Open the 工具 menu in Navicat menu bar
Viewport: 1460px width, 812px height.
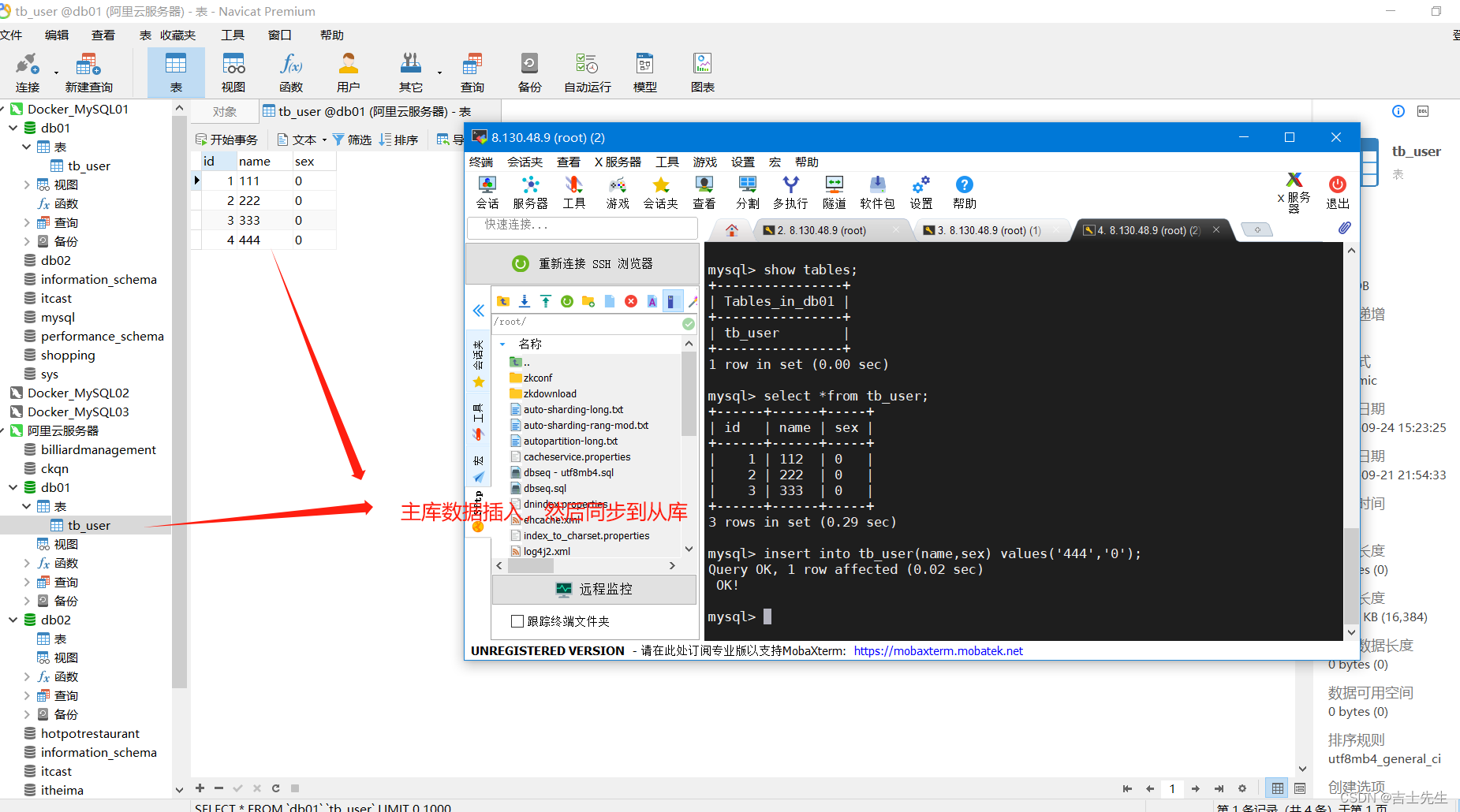tap(233, 35)
